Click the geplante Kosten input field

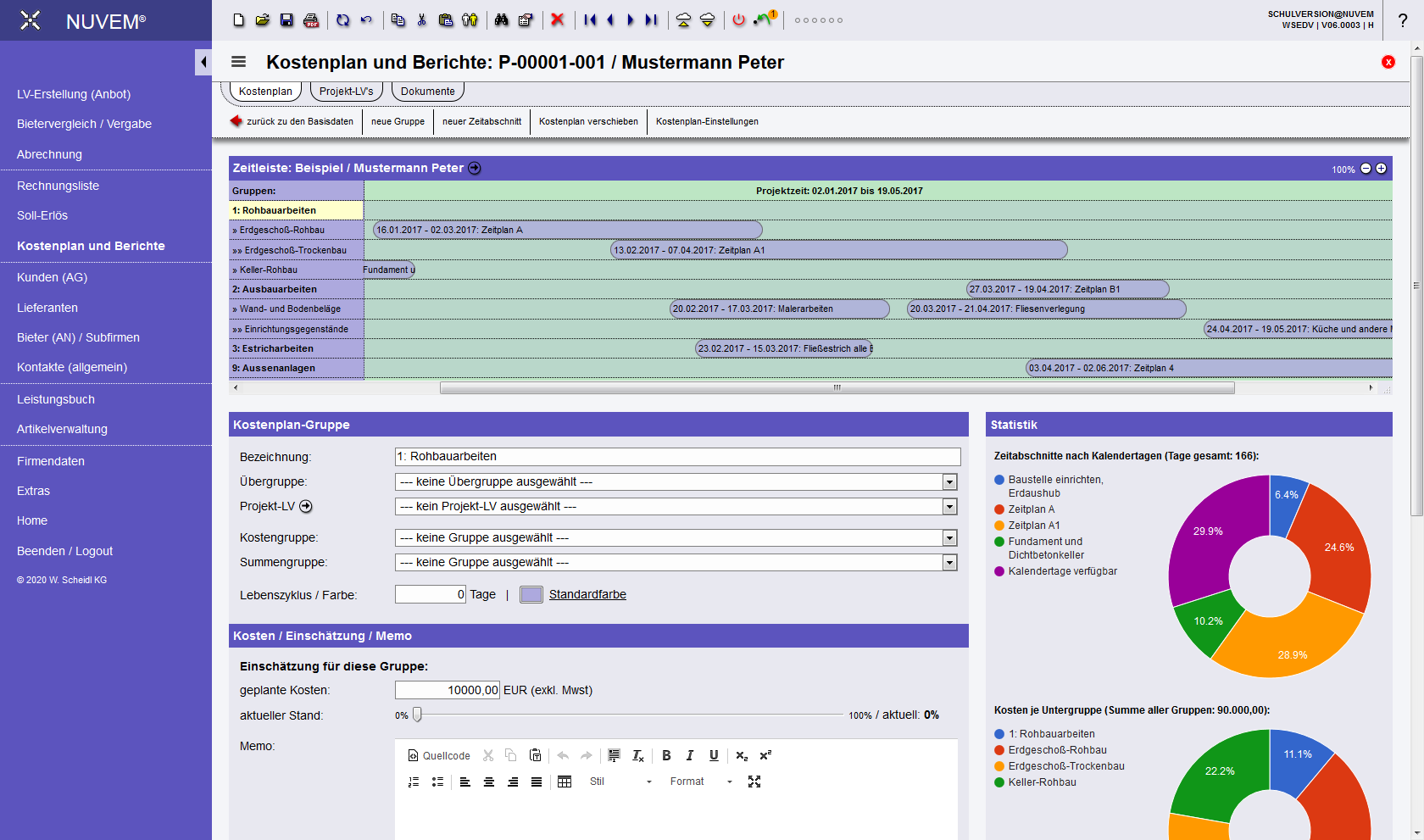[x=448, y=690]
